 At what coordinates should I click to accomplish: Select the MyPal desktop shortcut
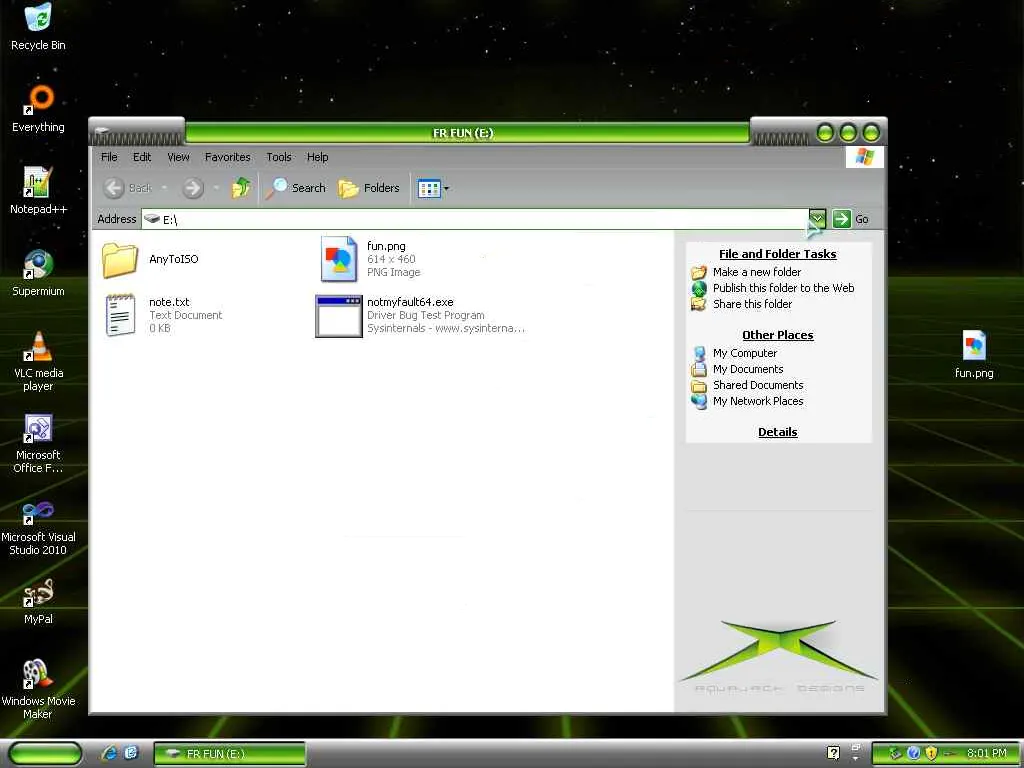38,601
